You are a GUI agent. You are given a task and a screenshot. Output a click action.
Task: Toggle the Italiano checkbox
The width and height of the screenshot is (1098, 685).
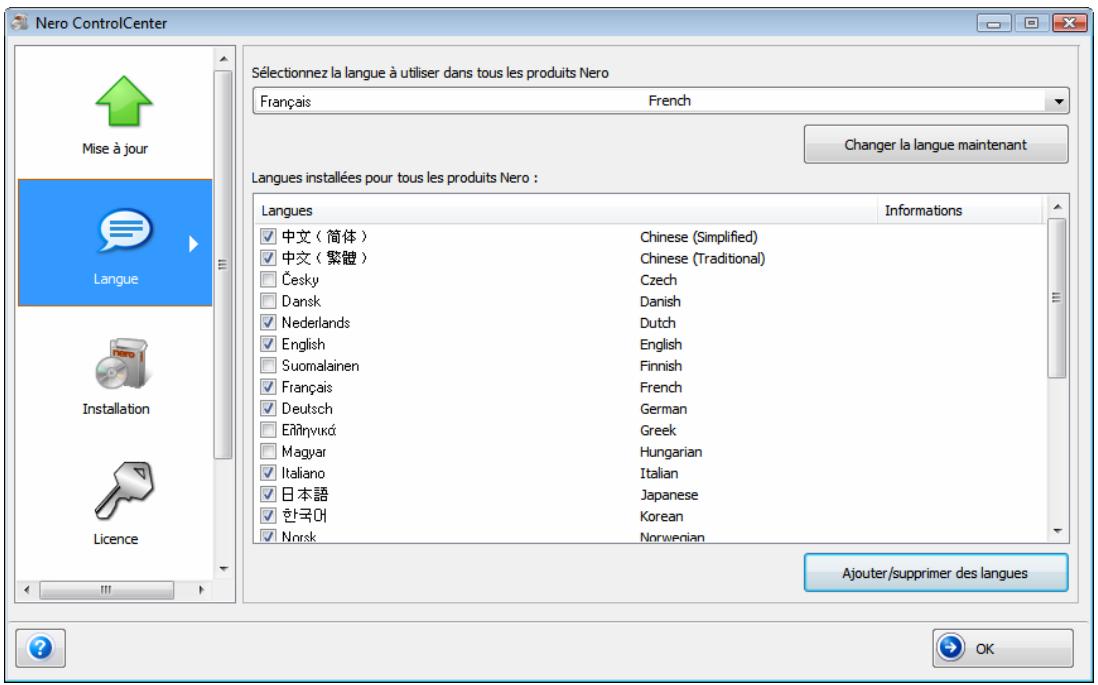click(x=267, y=473)
